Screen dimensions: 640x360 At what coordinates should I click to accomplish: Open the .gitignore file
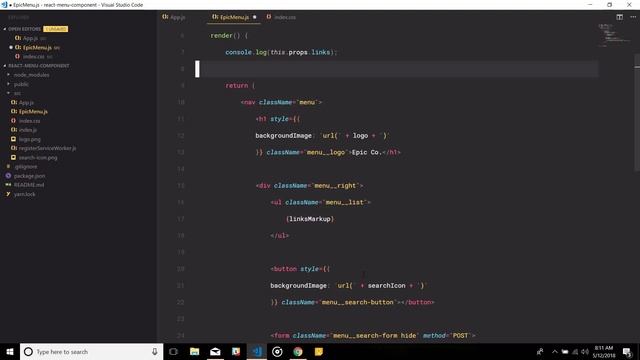25,167
